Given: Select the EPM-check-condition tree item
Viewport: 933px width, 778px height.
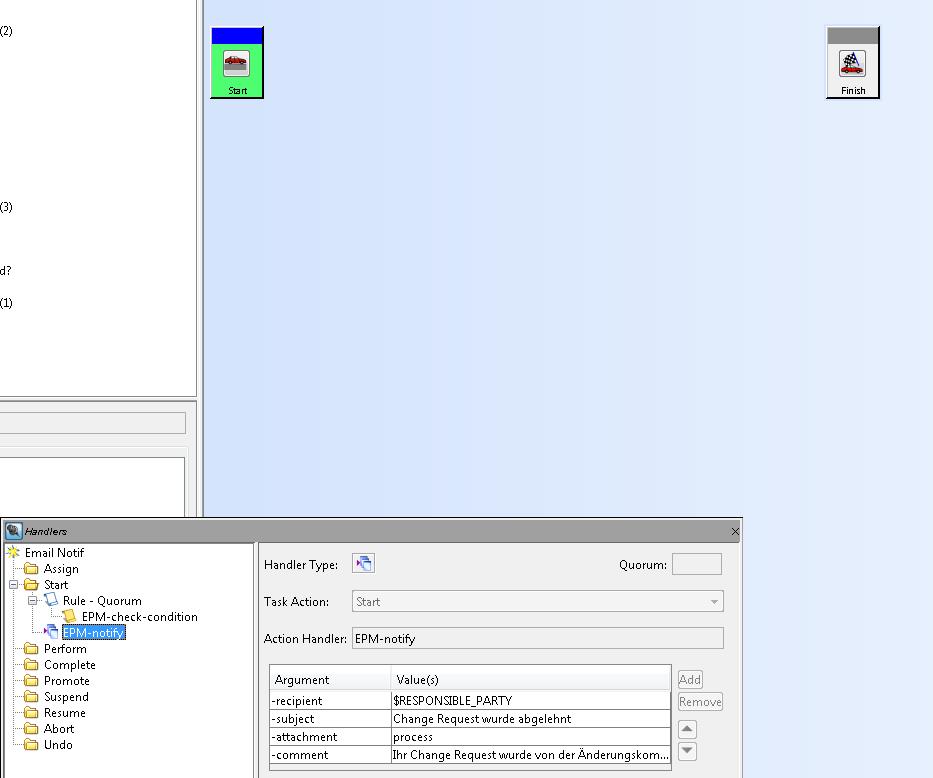Looking at the screenshot, I should pyautogui.click(x=140, y=616).
